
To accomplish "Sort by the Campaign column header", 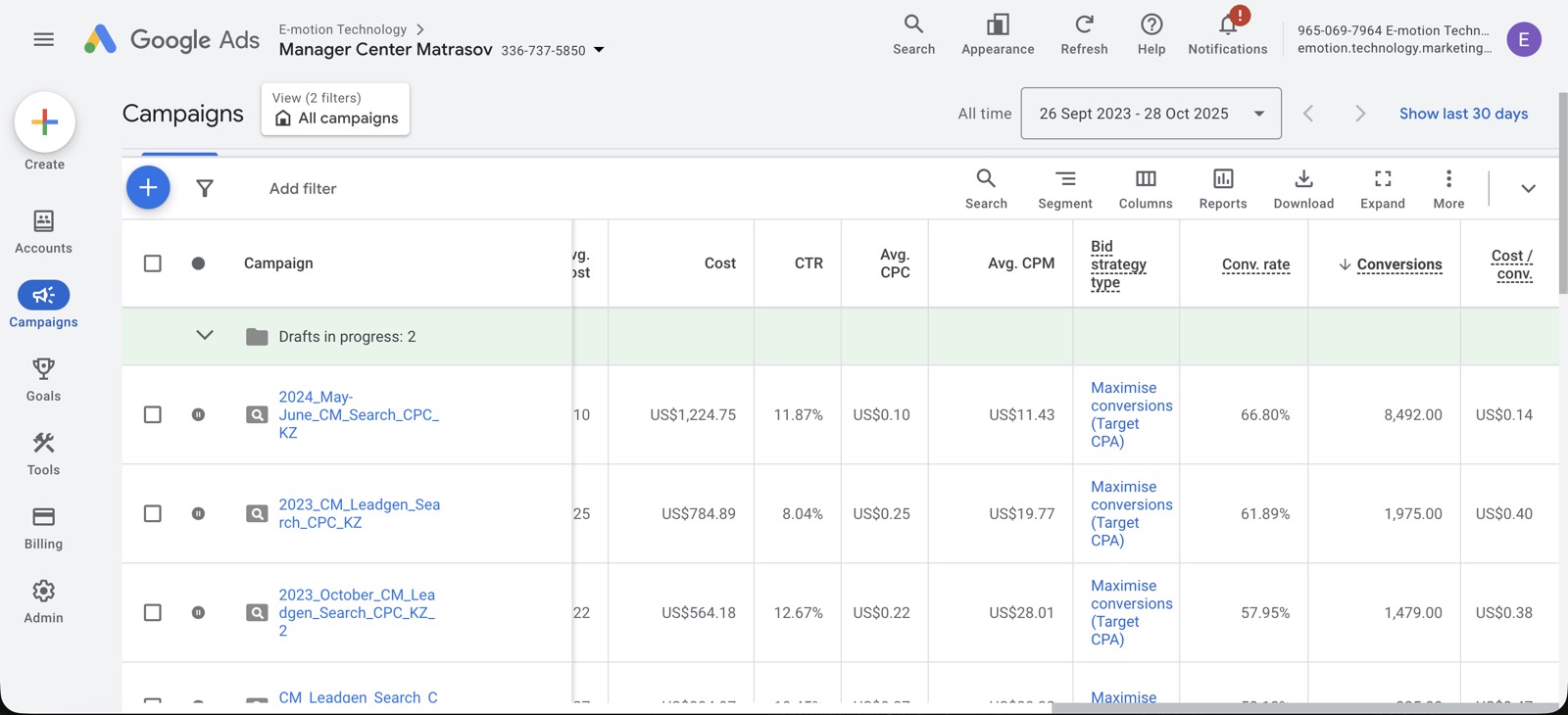I will click(278, 263).
